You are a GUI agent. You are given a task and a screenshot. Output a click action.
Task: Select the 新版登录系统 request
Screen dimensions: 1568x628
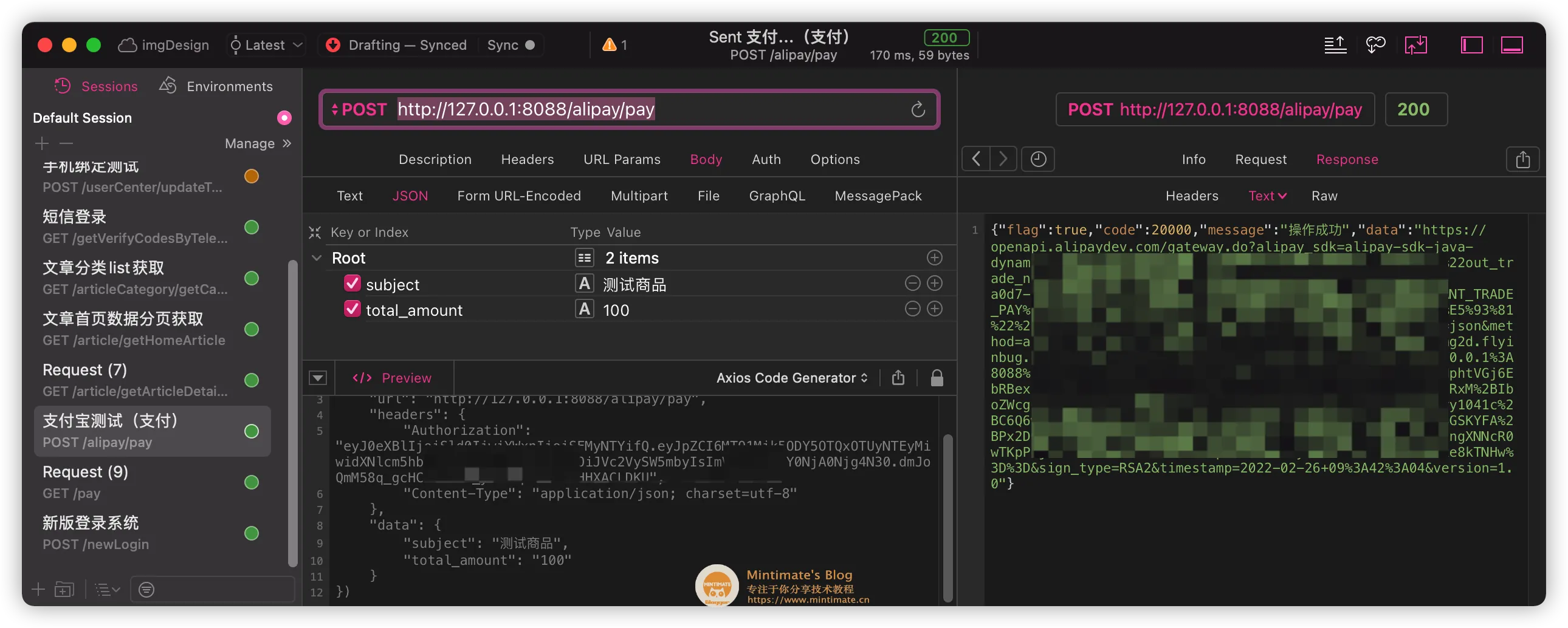[x=152, y=533]
